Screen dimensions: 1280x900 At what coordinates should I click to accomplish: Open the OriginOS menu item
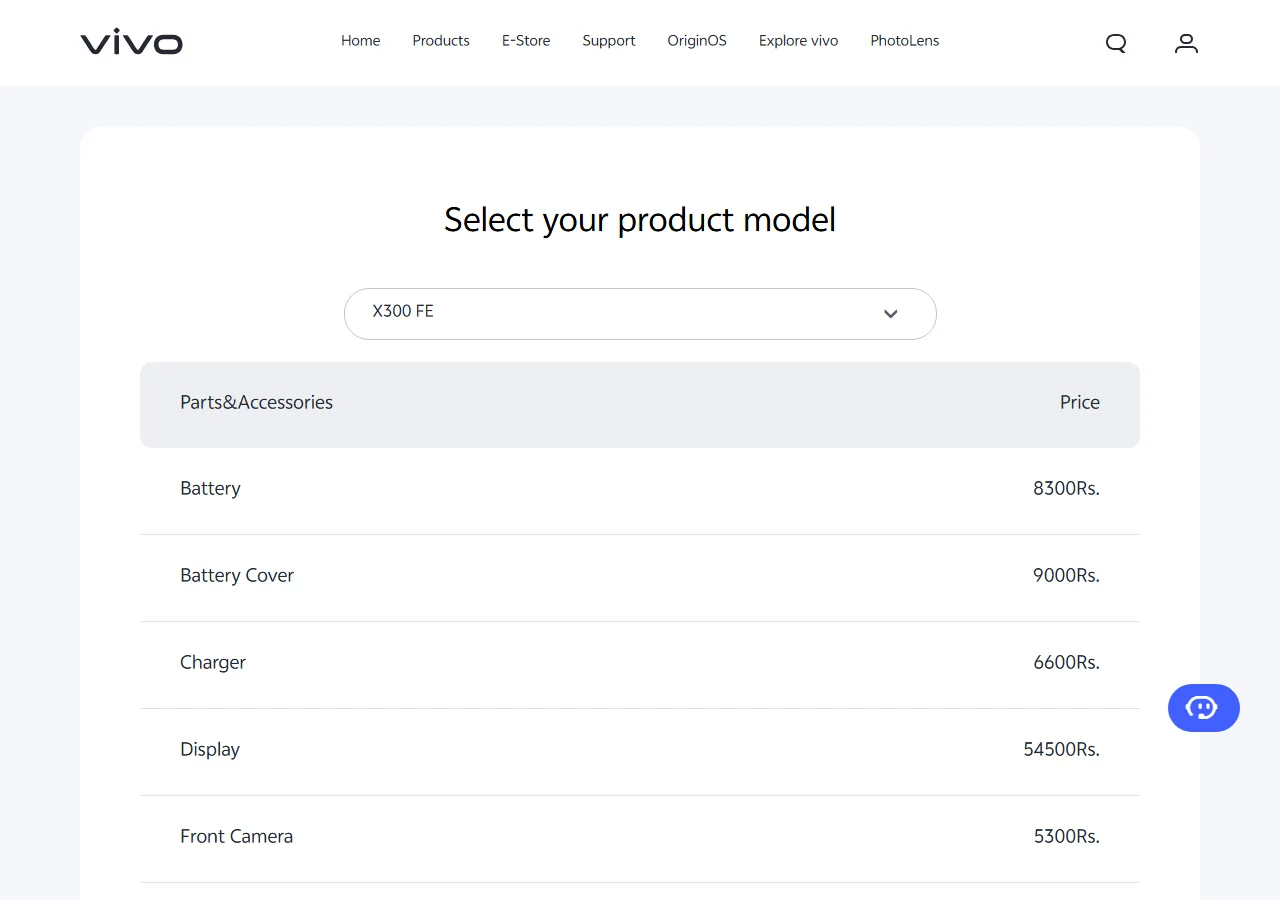[697, 41]
